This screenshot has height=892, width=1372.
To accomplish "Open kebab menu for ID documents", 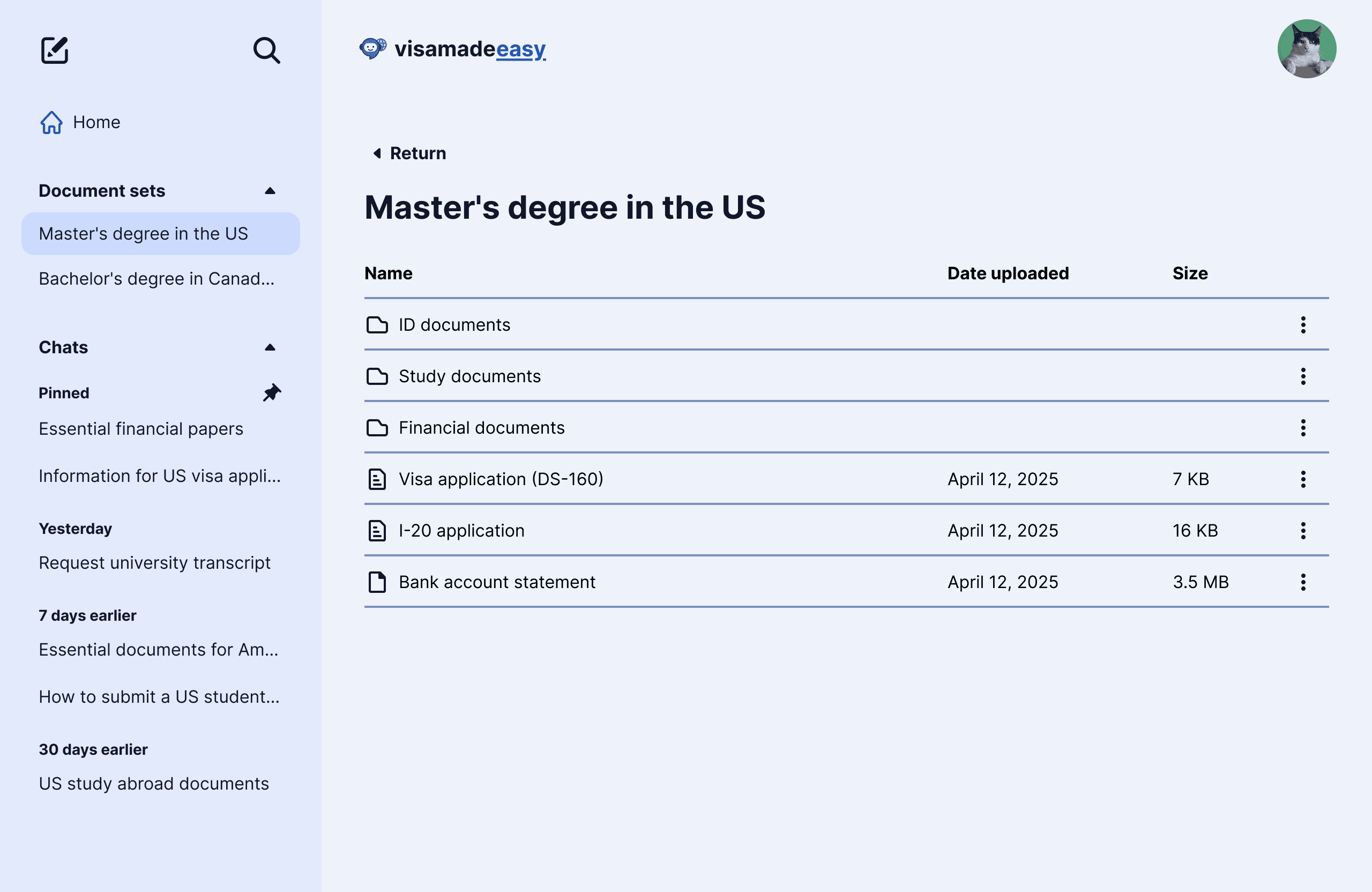I will click(1303, 325).
